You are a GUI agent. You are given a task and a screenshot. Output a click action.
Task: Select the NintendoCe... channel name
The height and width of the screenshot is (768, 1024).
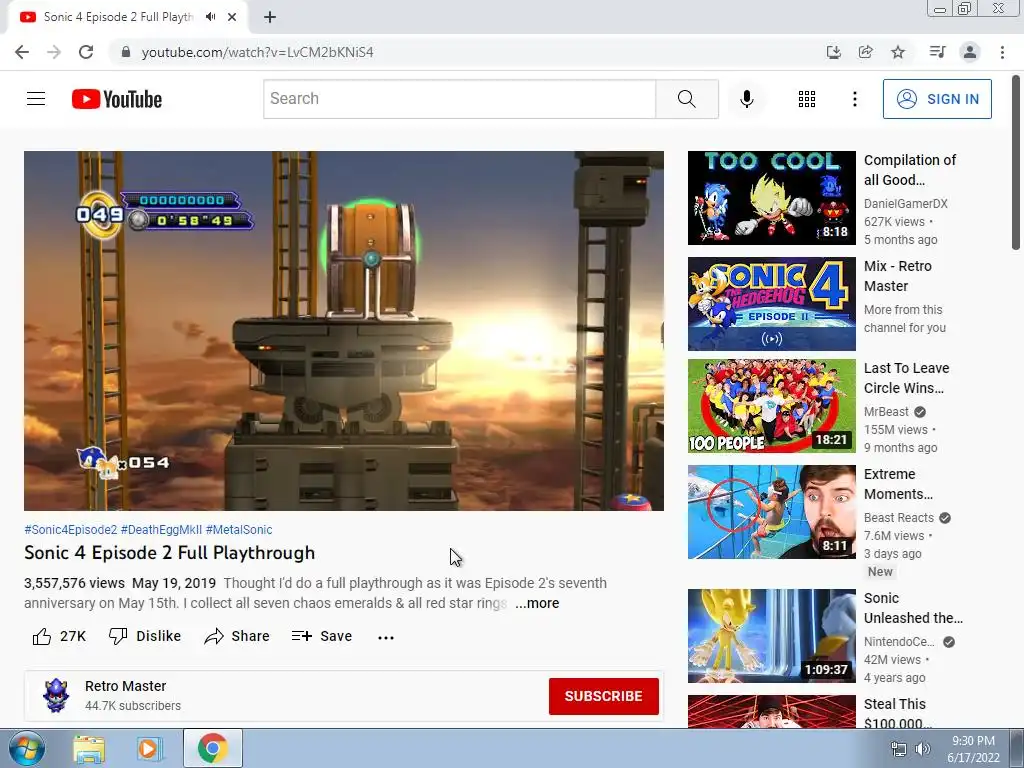[899, 641]
